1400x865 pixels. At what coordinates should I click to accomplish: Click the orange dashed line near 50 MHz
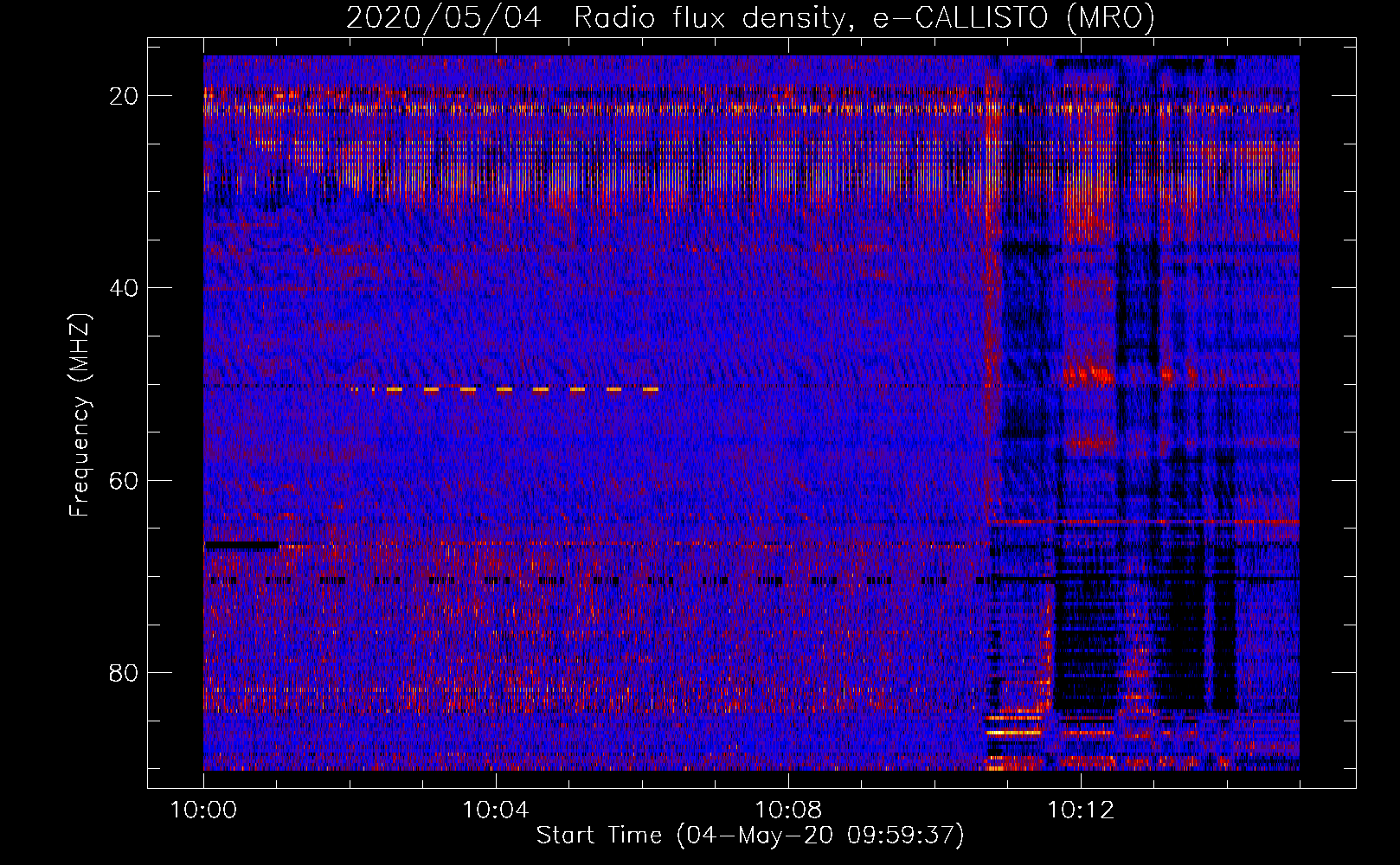[505, 390]
